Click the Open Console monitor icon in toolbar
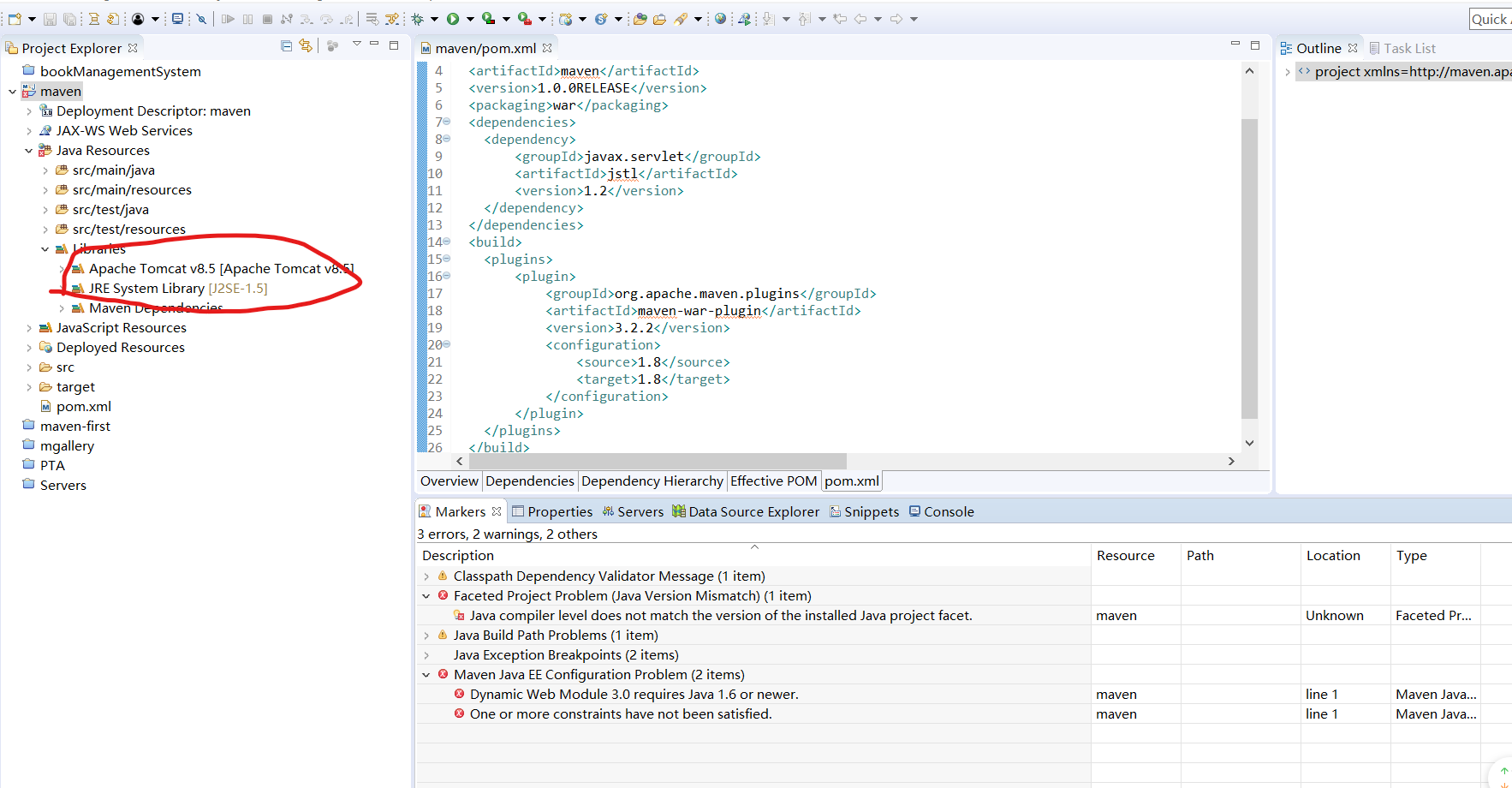This screenshot has height=788, width=1512. (177, 19)
